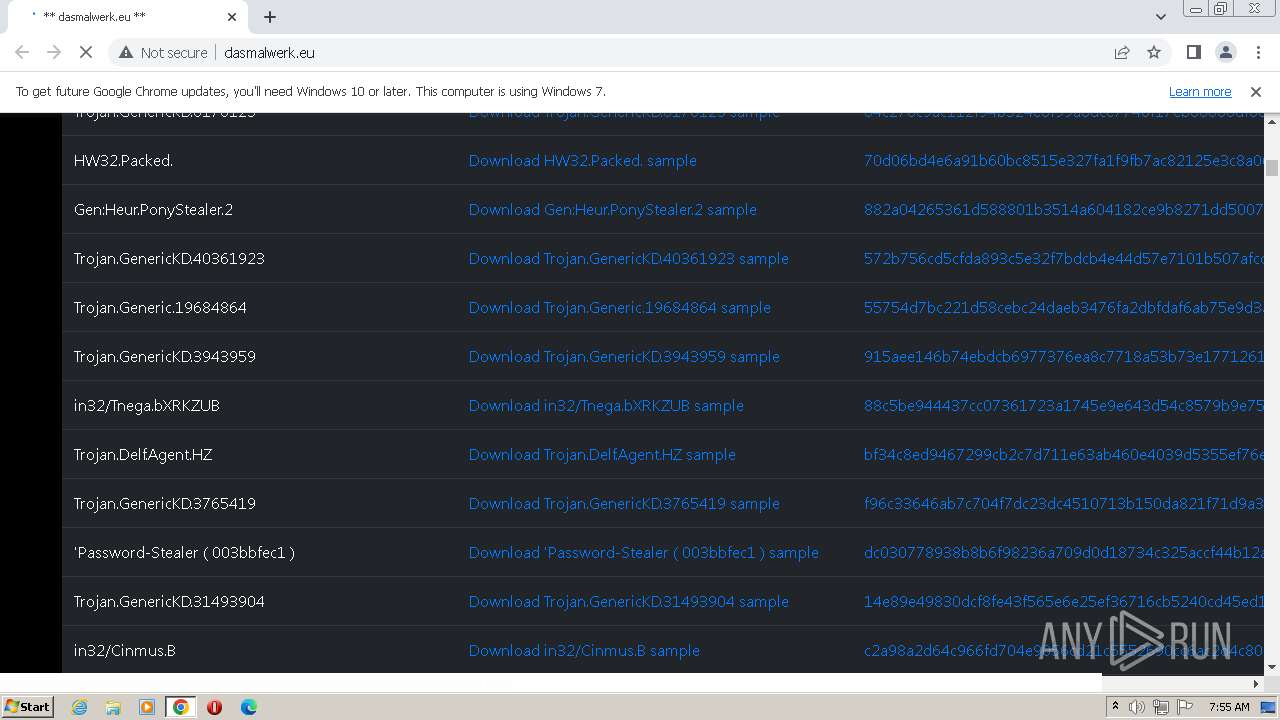Open the tab search chevron
The image size is (1280, 720).
[1160, 16]
